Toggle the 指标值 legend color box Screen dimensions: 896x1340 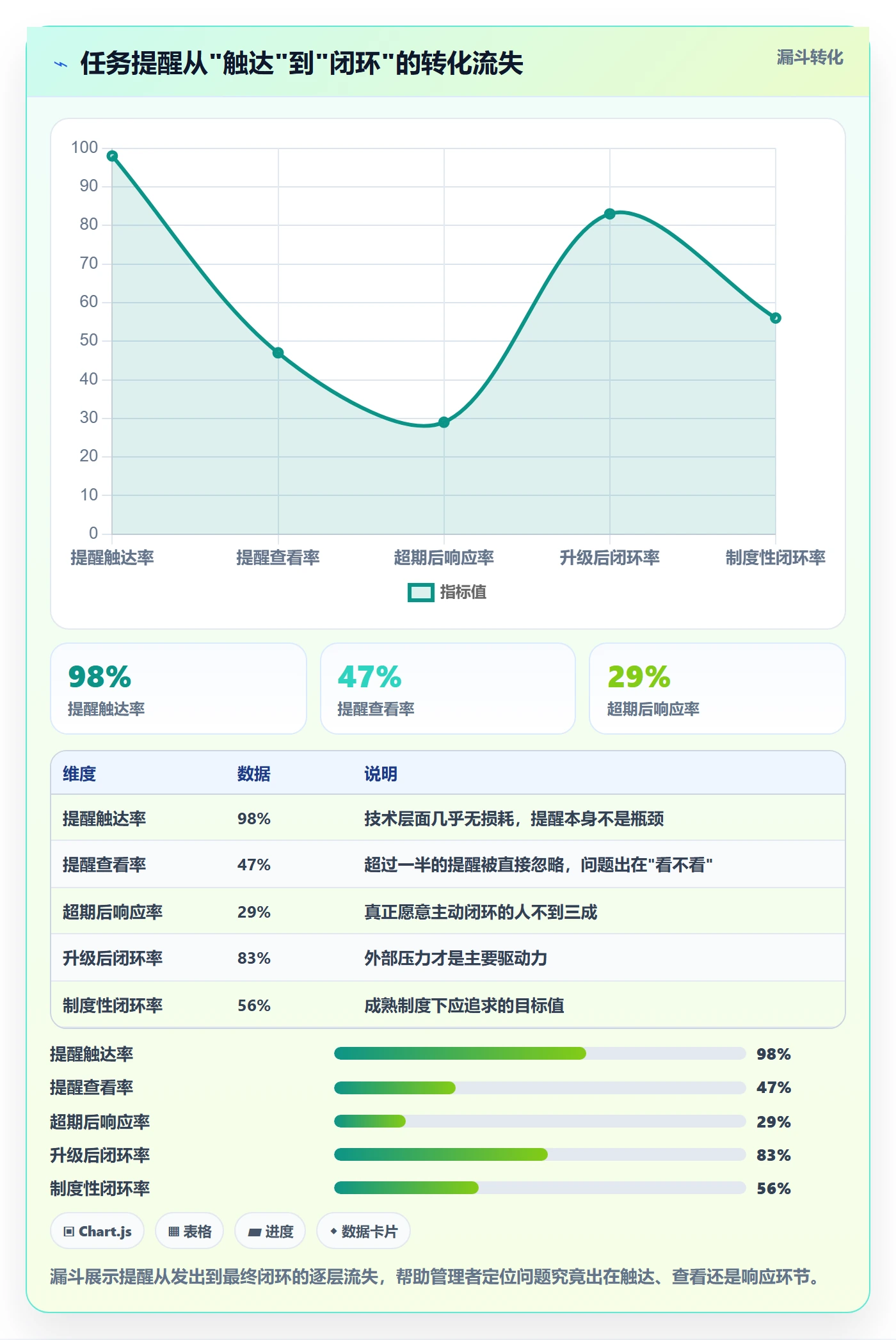click(x=421, y=593)
